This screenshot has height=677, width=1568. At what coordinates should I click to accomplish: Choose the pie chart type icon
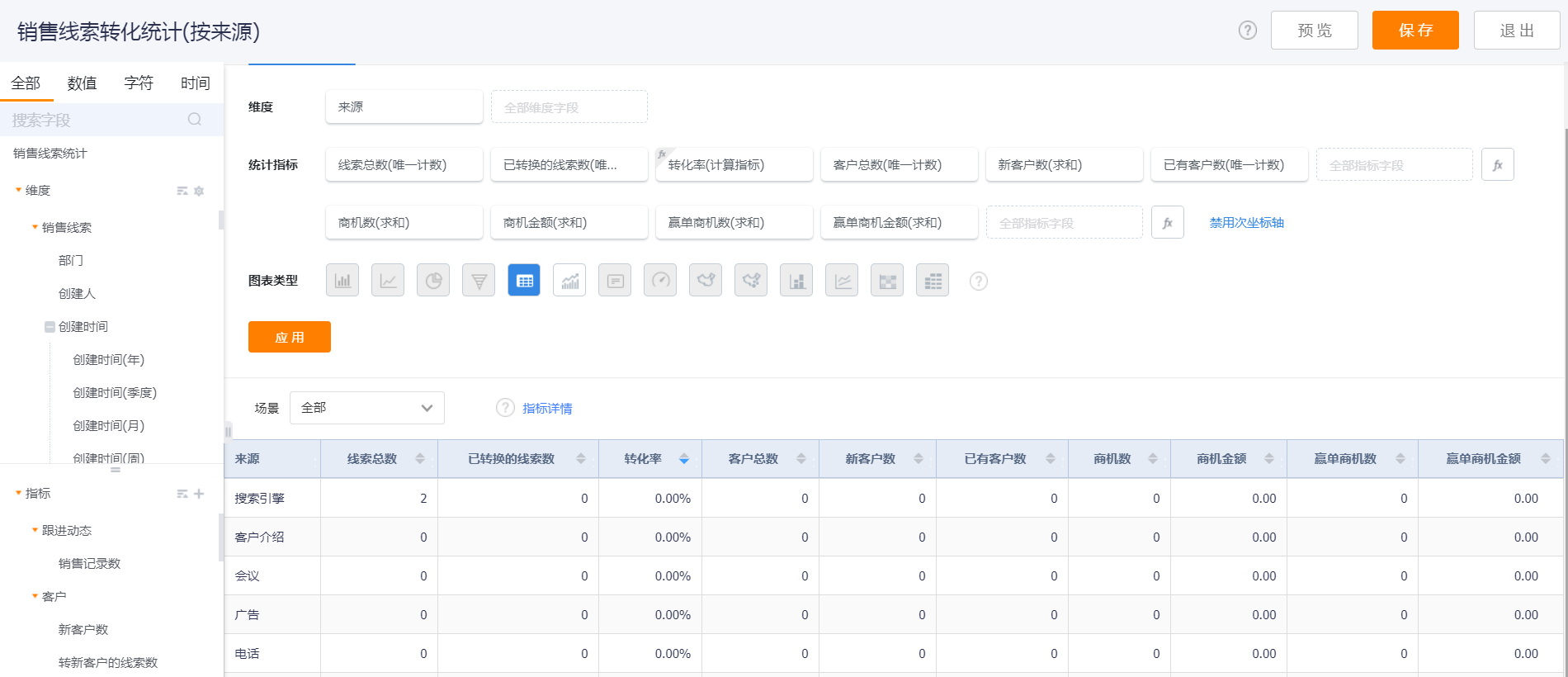coord(433,281)
